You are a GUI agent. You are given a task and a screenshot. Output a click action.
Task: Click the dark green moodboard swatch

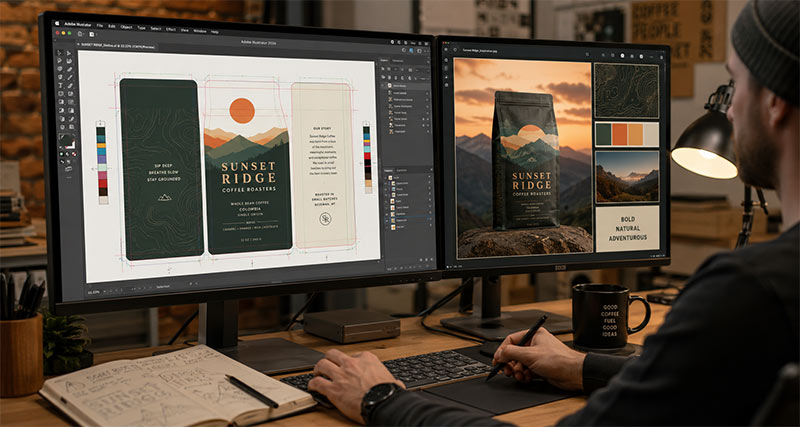pos(603,135)
